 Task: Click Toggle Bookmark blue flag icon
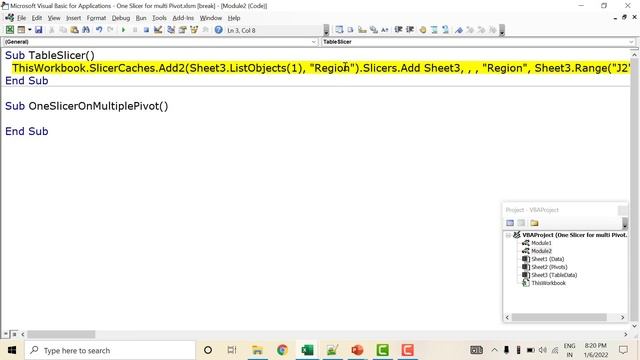(459, 30)
